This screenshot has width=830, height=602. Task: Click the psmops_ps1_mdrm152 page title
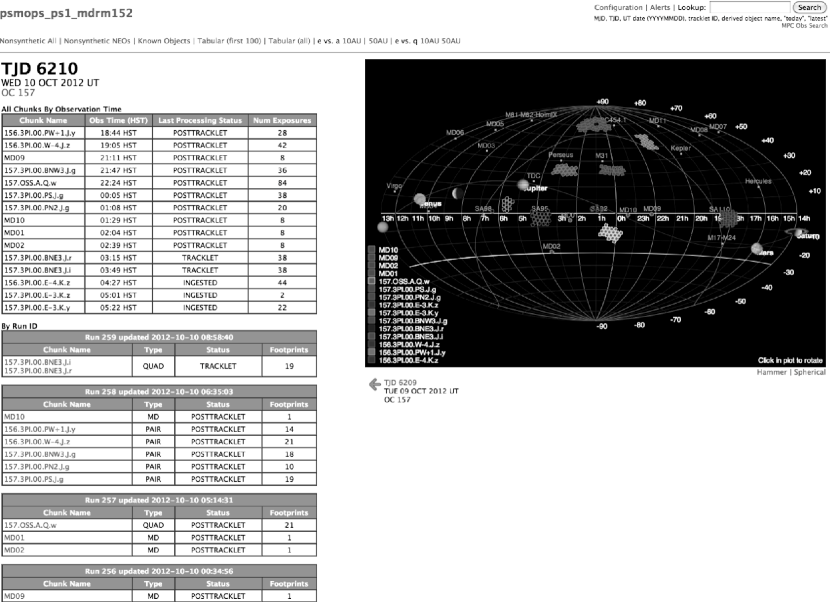click(66, 13)
